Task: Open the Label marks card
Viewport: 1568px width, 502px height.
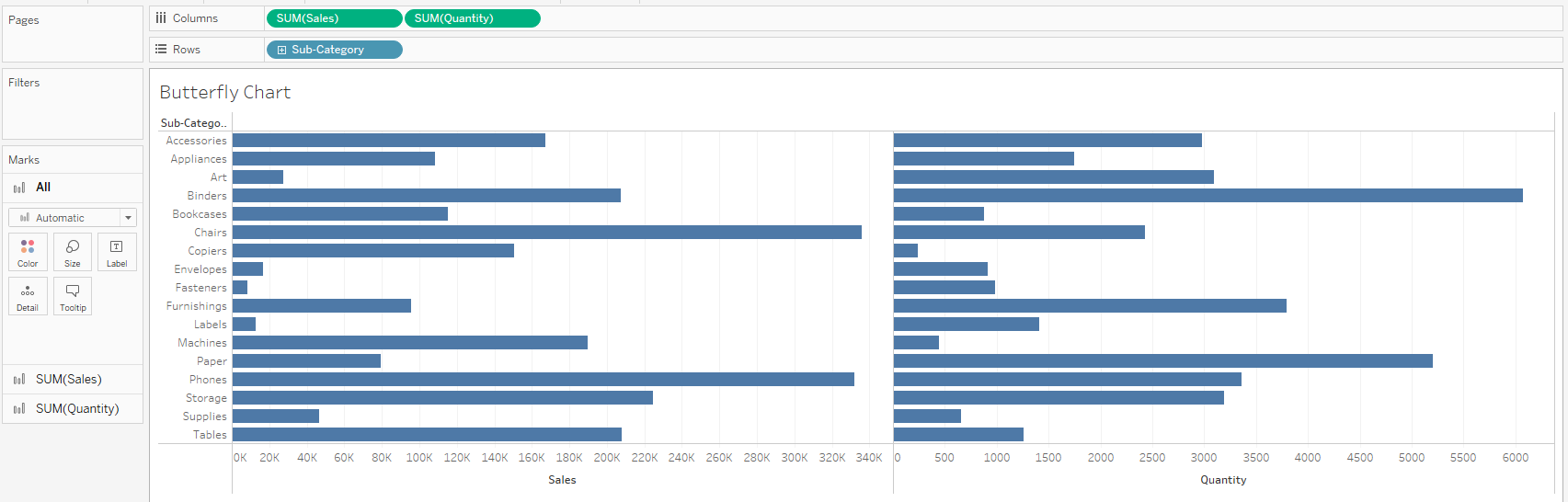Action: coord(117,252)
